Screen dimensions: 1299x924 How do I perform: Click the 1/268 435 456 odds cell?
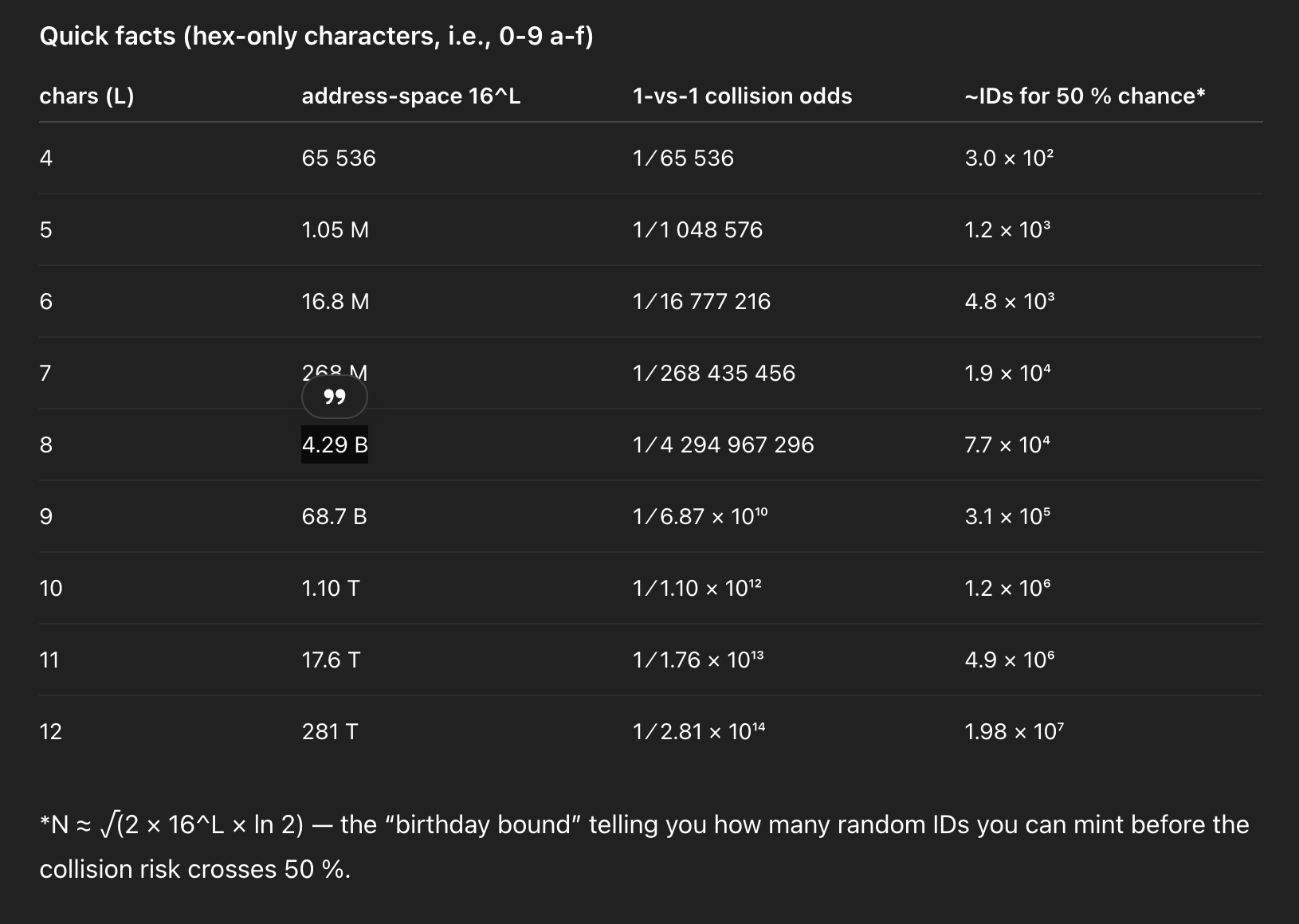(714, 373)
